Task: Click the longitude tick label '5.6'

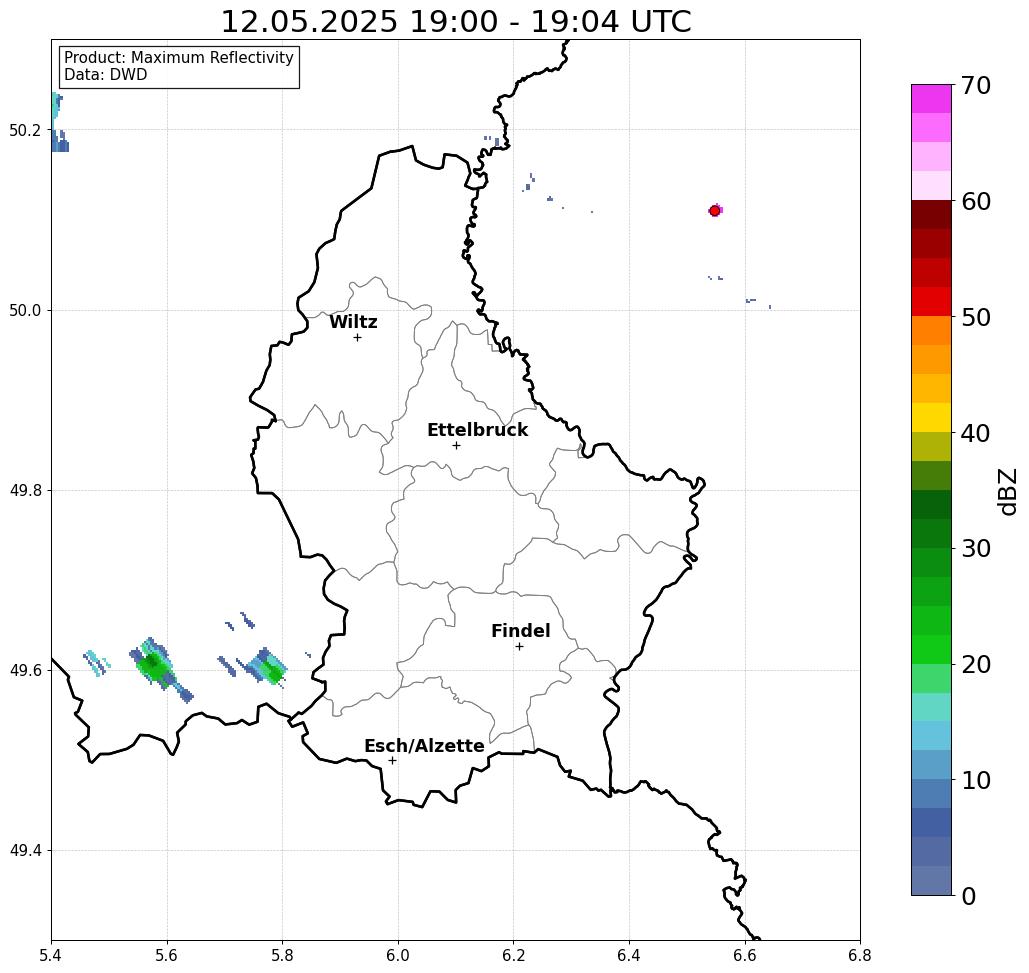Action: coord(167,955)
